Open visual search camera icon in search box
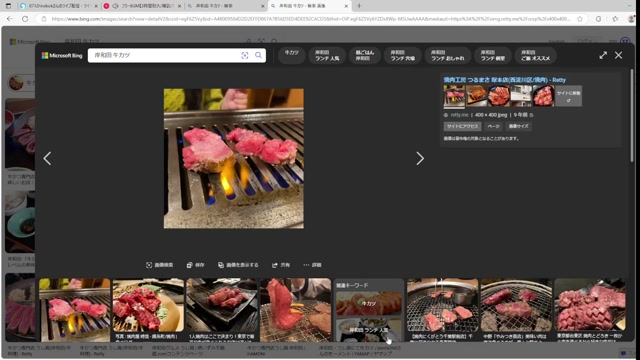This screenshot has width=640, height=360. 244,56
